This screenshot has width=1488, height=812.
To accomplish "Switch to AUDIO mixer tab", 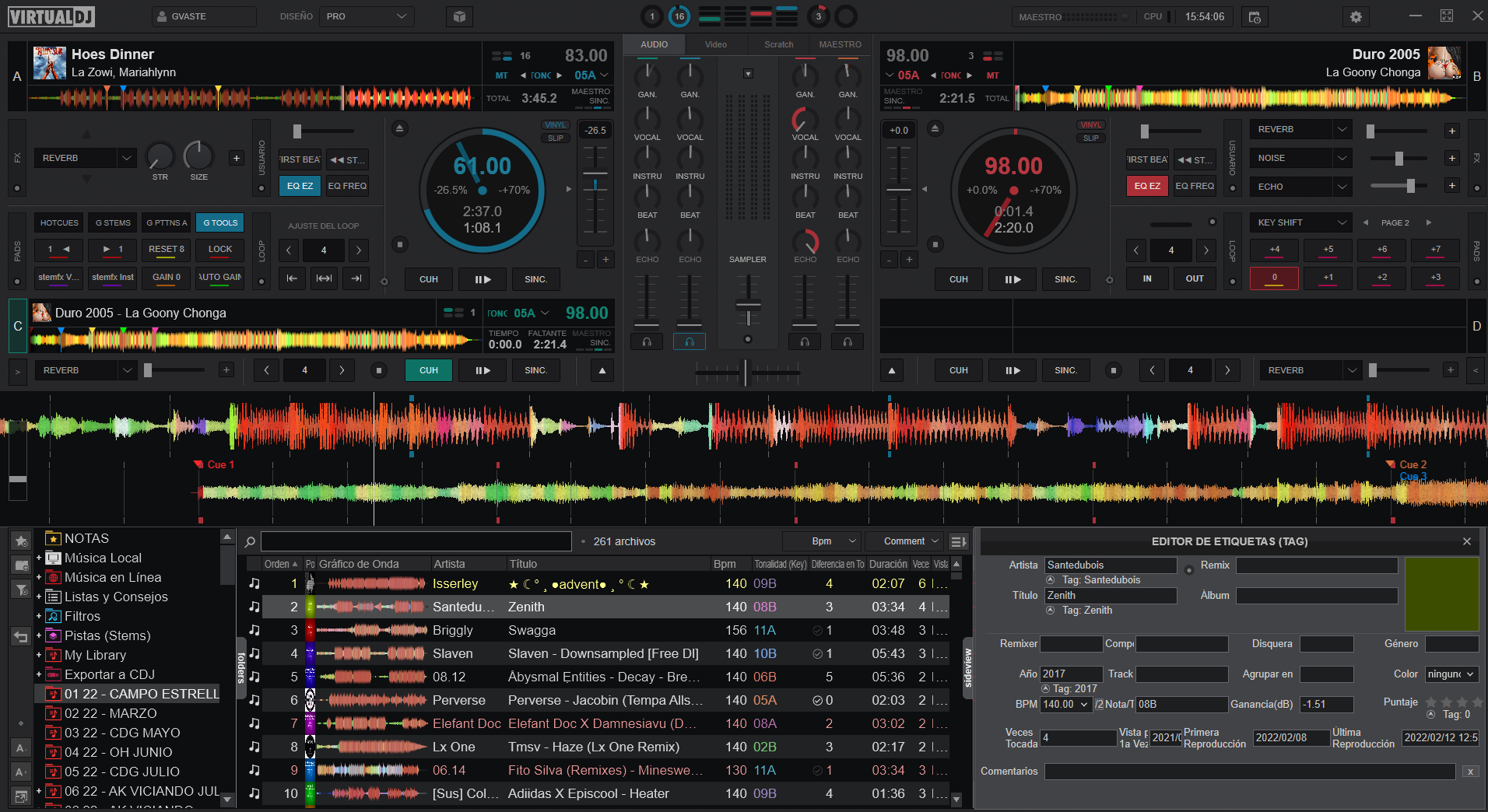I will point(654,44).
